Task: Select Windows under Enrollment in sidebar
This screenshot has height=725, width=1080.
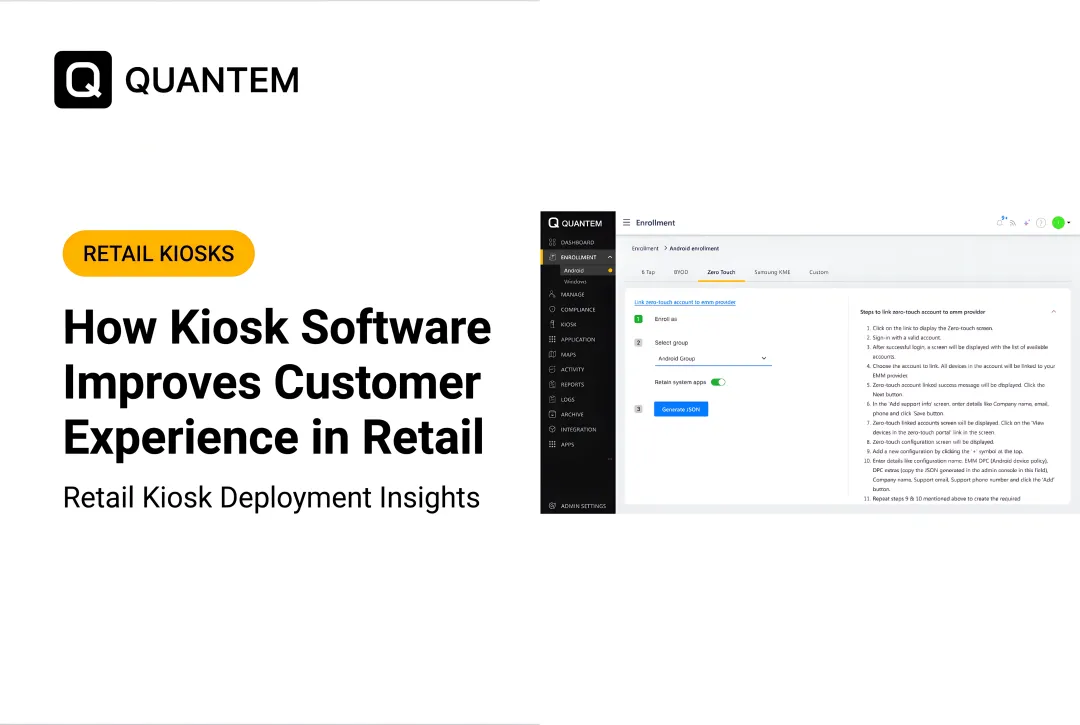Action: [x=575, y=282]
